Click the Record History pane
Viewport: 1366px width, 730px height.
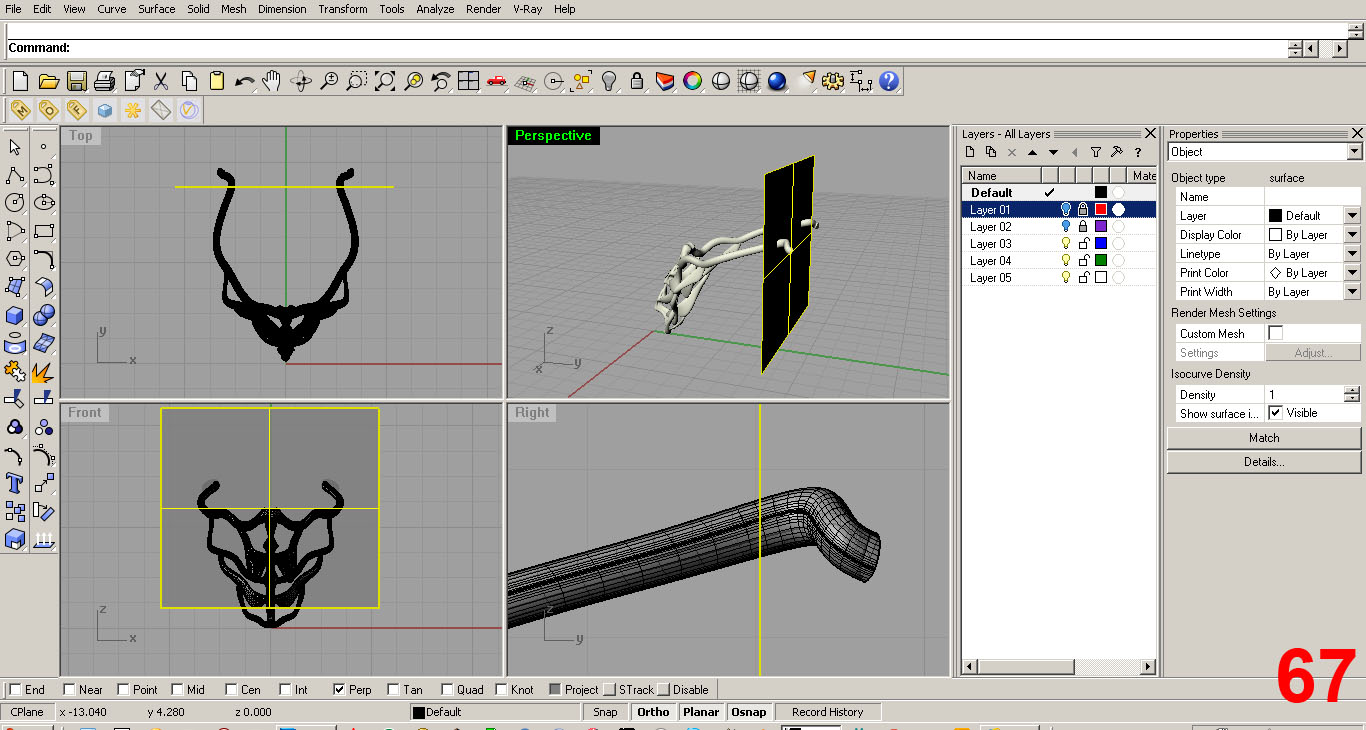[827, 712]
